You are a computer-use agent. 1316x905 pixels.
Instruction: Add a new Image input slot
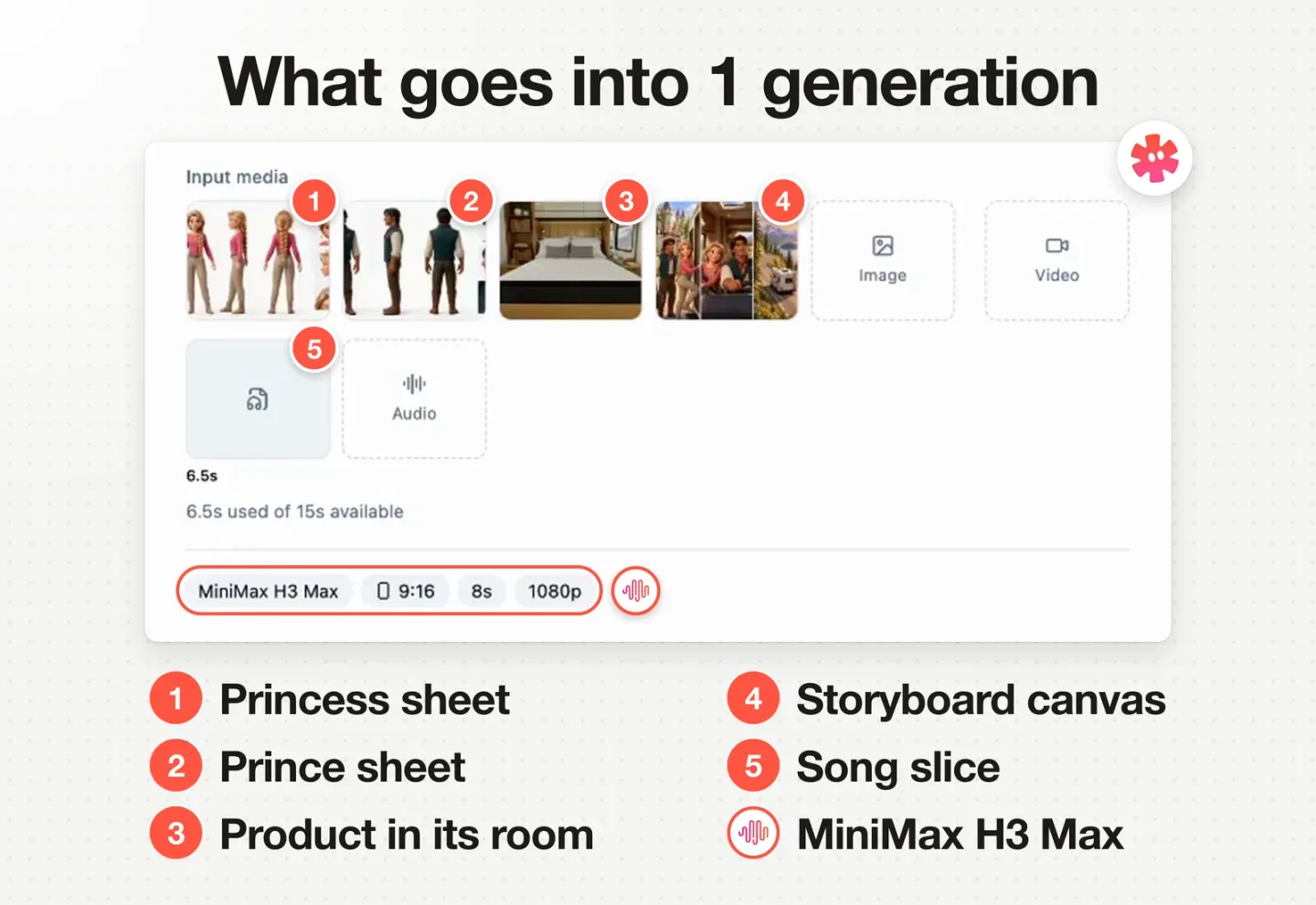(x=883, y=261)
